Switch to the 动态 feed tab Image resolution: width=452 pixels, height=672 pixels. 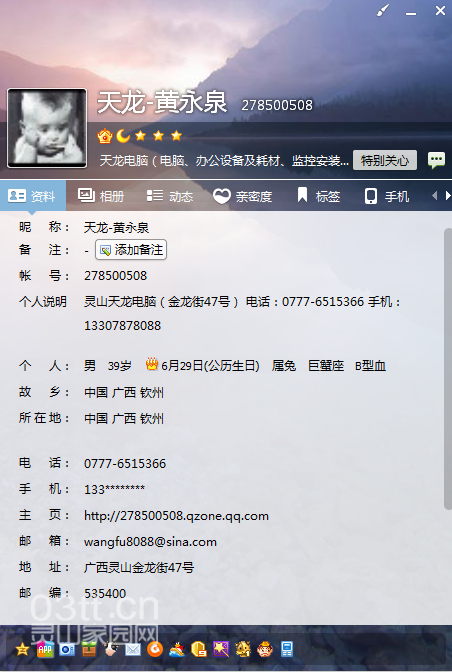[x=170, y=196]
